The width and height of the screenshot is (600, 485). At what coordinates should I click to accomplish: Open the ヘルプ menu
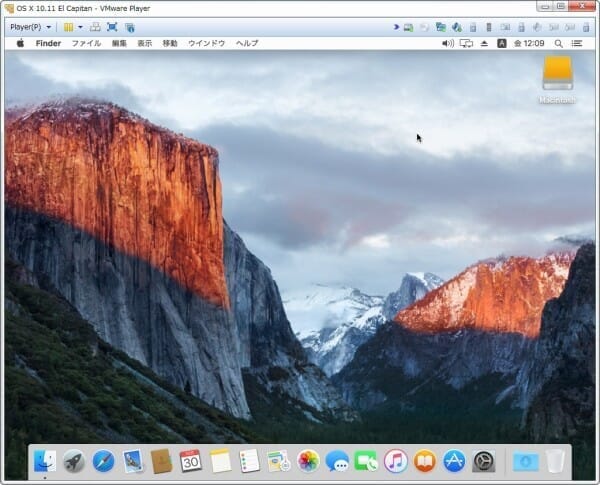pyautogui.click(x=247, y=44)
